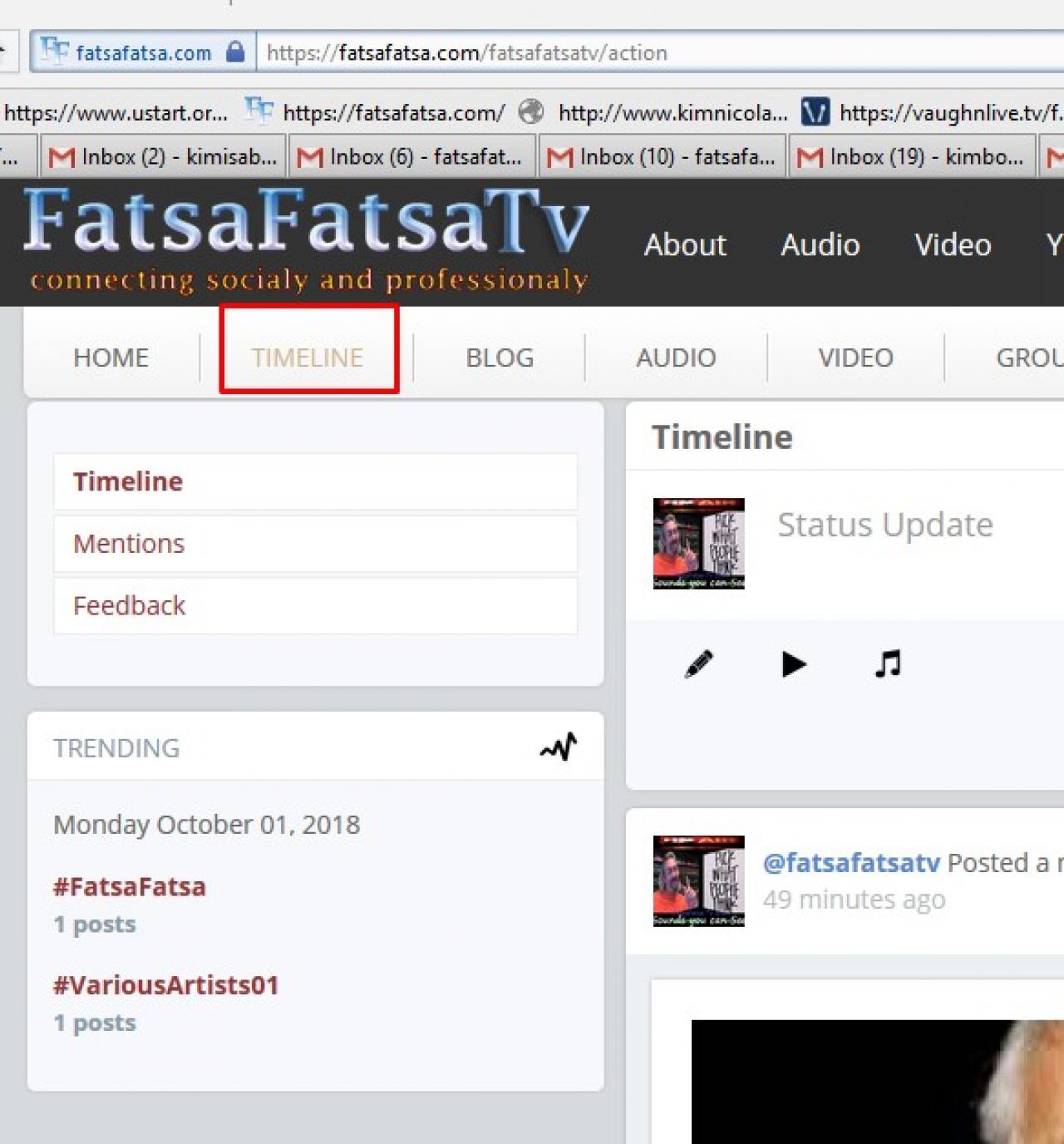Open the AUDIO navigation tab
1064x1144 pixels.
[x=676, y=357]
